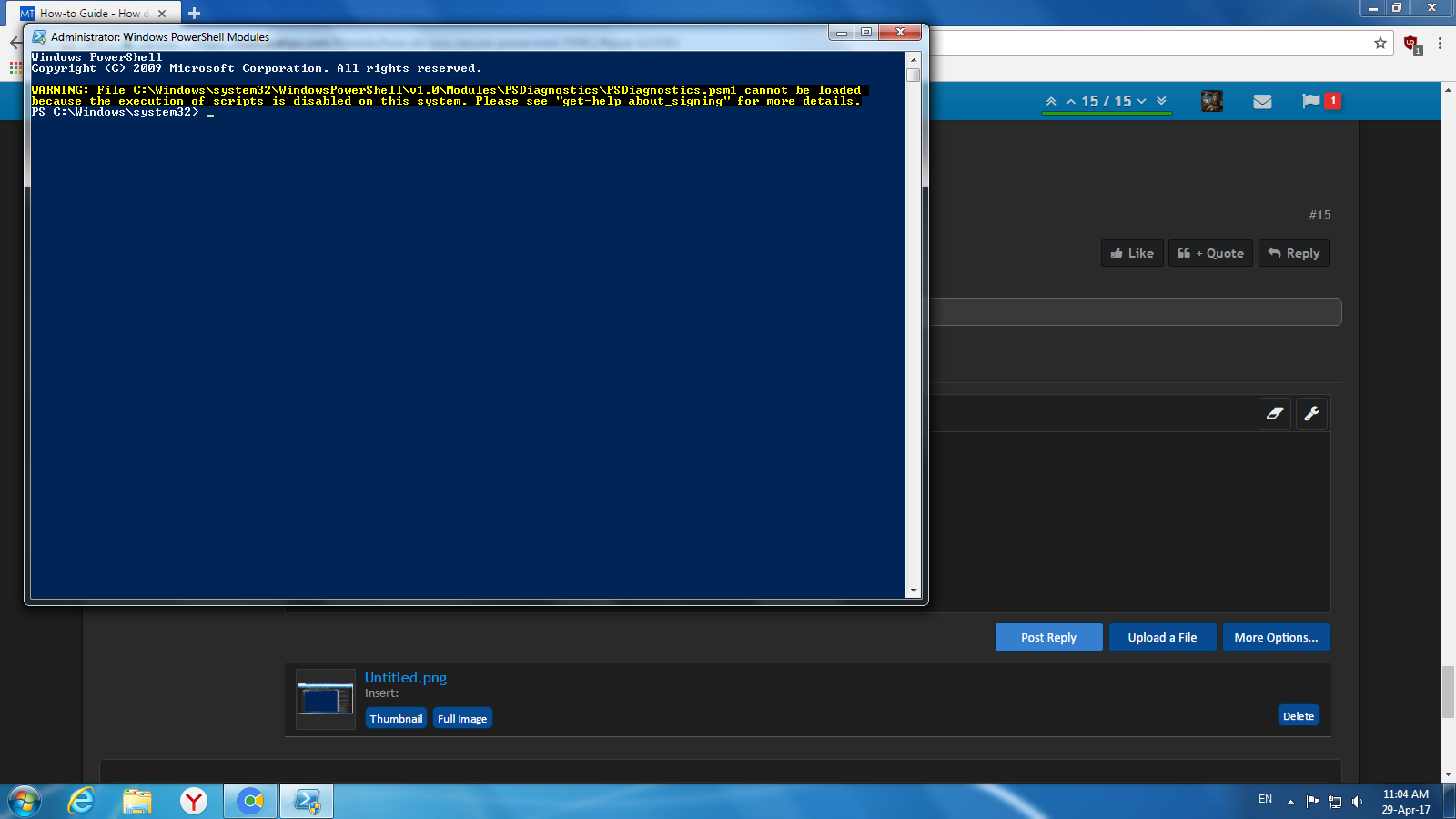Open the #15 post permalink
1456x819 pixels.
click(x=1319, y=215)
